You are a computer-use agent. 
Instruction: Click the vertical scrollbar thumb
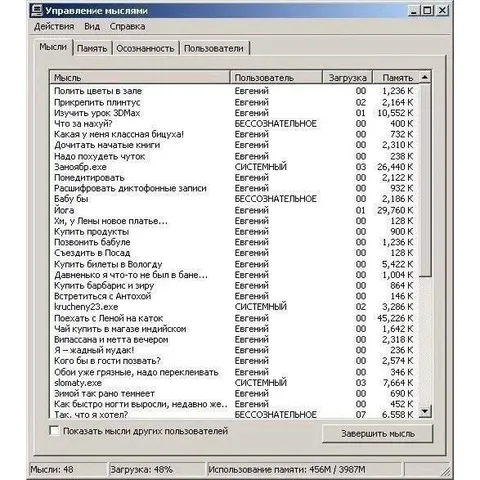(x=425, y=180)
